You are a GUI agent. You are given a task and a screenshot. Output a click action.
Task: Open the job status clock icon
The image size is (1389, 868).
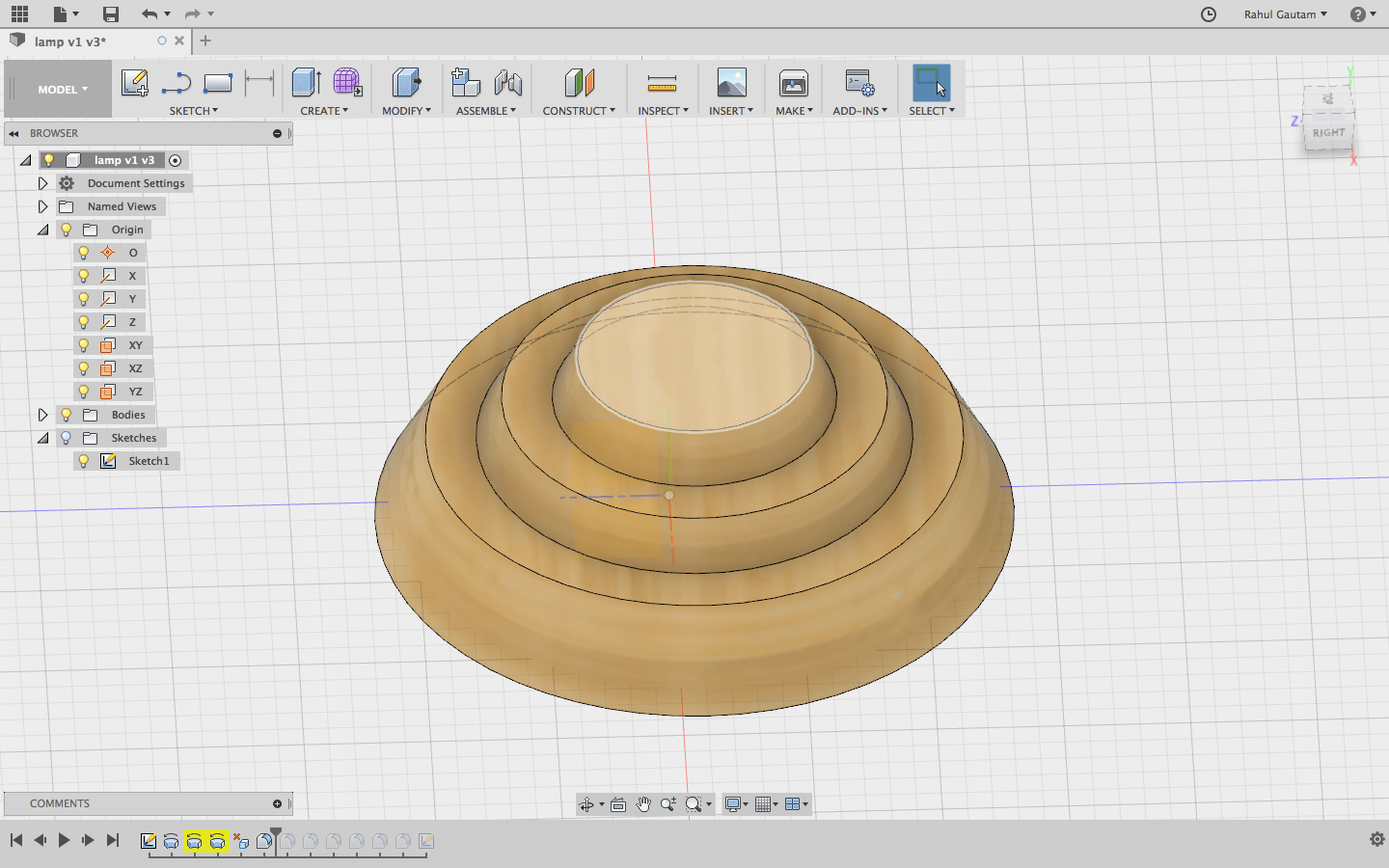point(1209,14)
